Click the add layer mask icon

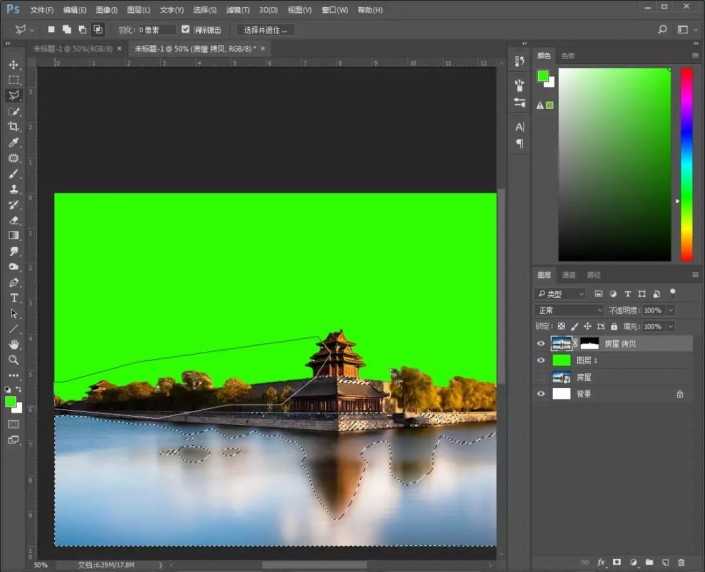[617, 563]
